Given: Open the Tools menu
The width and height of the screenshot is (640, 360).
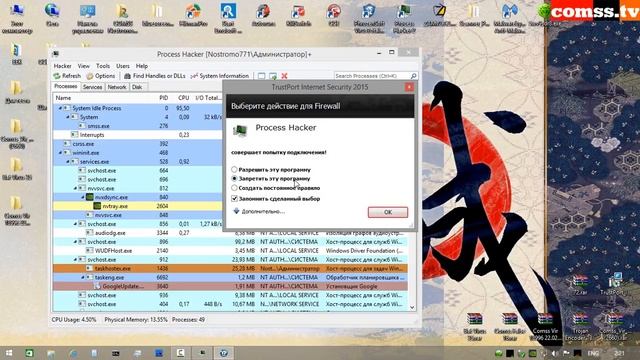Looking at the screenshot, I should tap(103, 66).
